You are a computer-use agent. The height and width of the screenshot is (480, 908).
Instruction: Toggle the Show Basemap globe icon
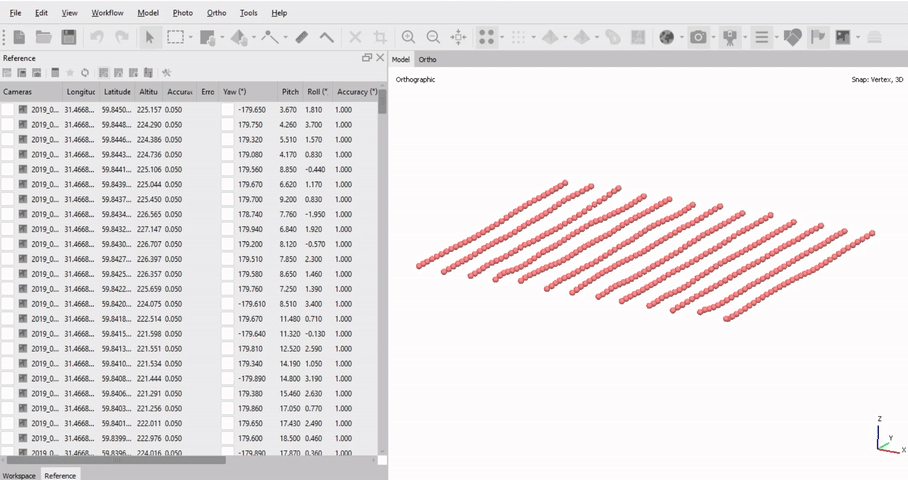(667, 37)
